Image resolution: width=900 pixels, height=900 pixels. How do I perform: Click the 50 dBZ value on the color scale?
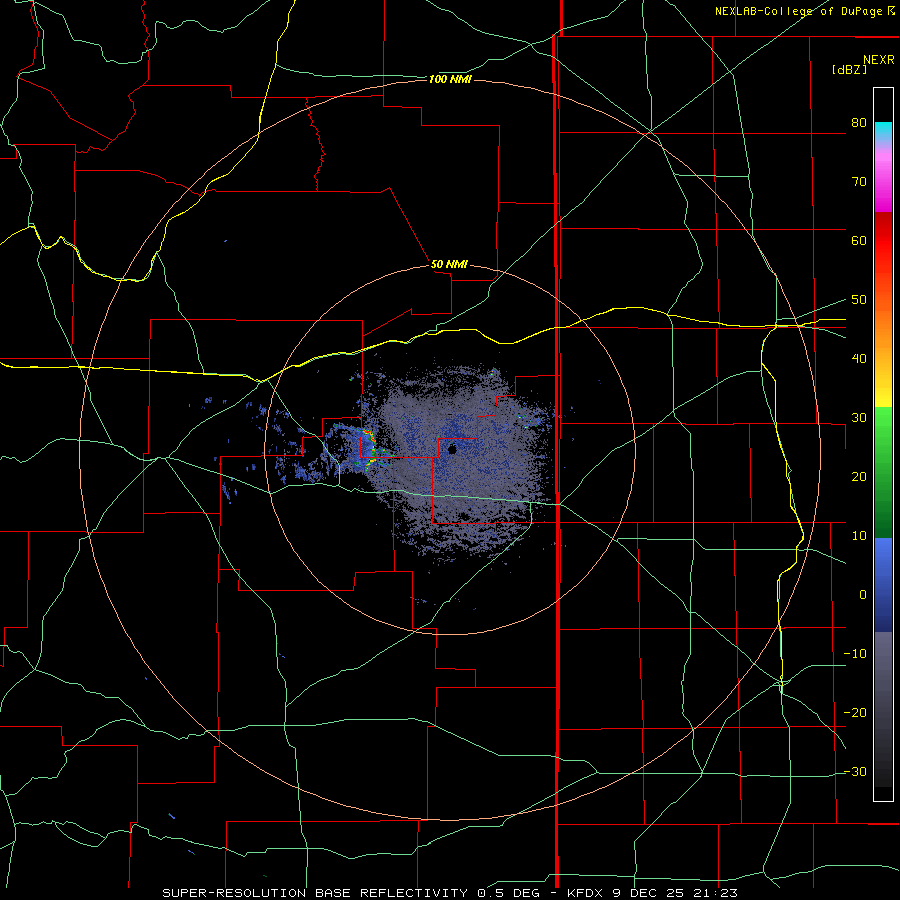[x=859, y=300]
